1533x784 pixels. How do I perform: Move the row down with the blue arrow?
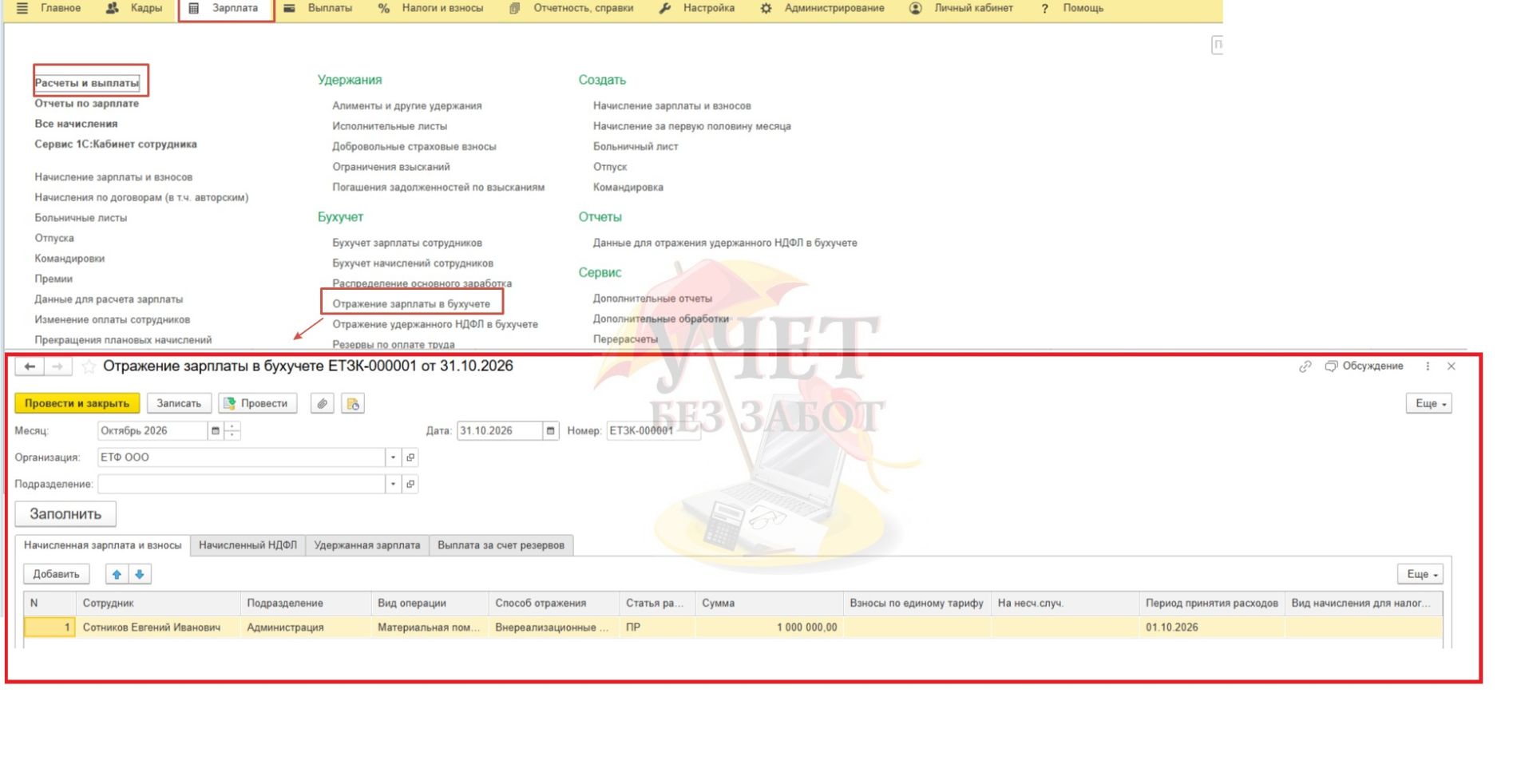(140, 574)
